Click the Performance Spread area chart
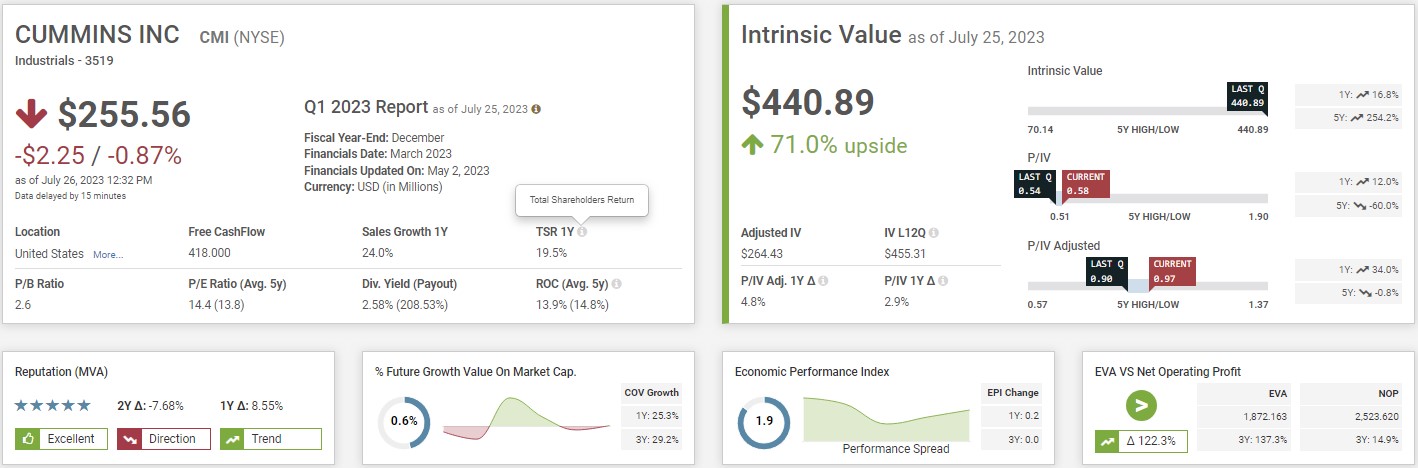The image size is (1418, 468). pos(886,419)
